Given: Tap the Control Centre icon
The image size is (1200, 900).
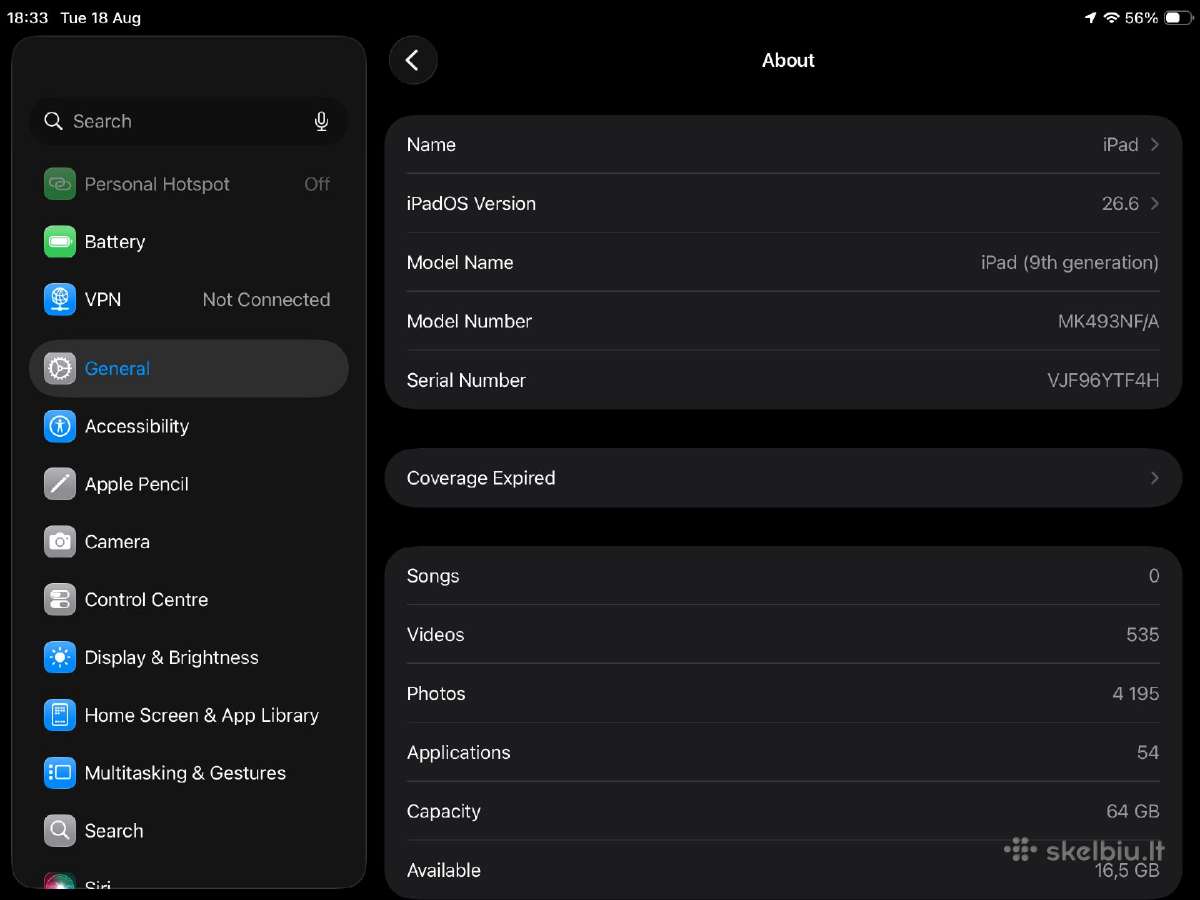Looking at the screenshot, I should [60, 600].
